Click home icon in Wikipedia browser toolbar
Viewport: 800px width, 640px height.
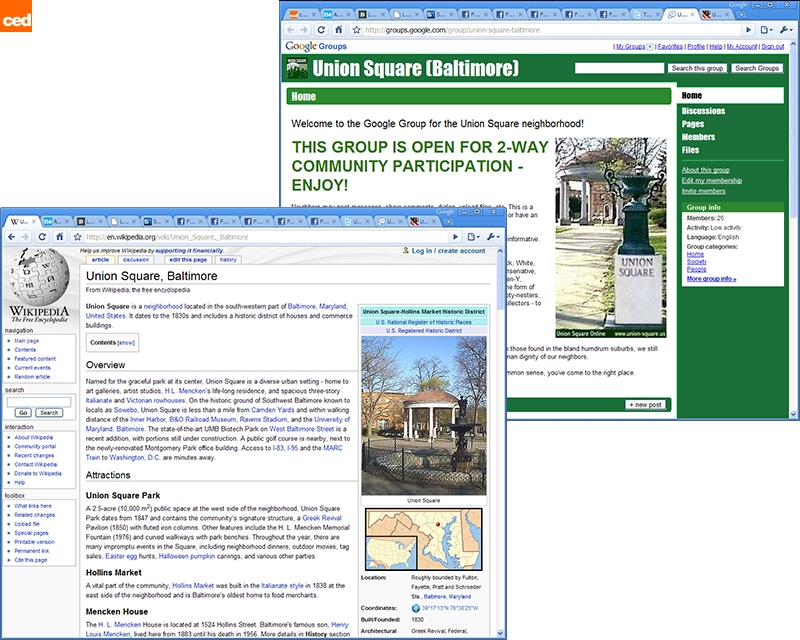60,236
